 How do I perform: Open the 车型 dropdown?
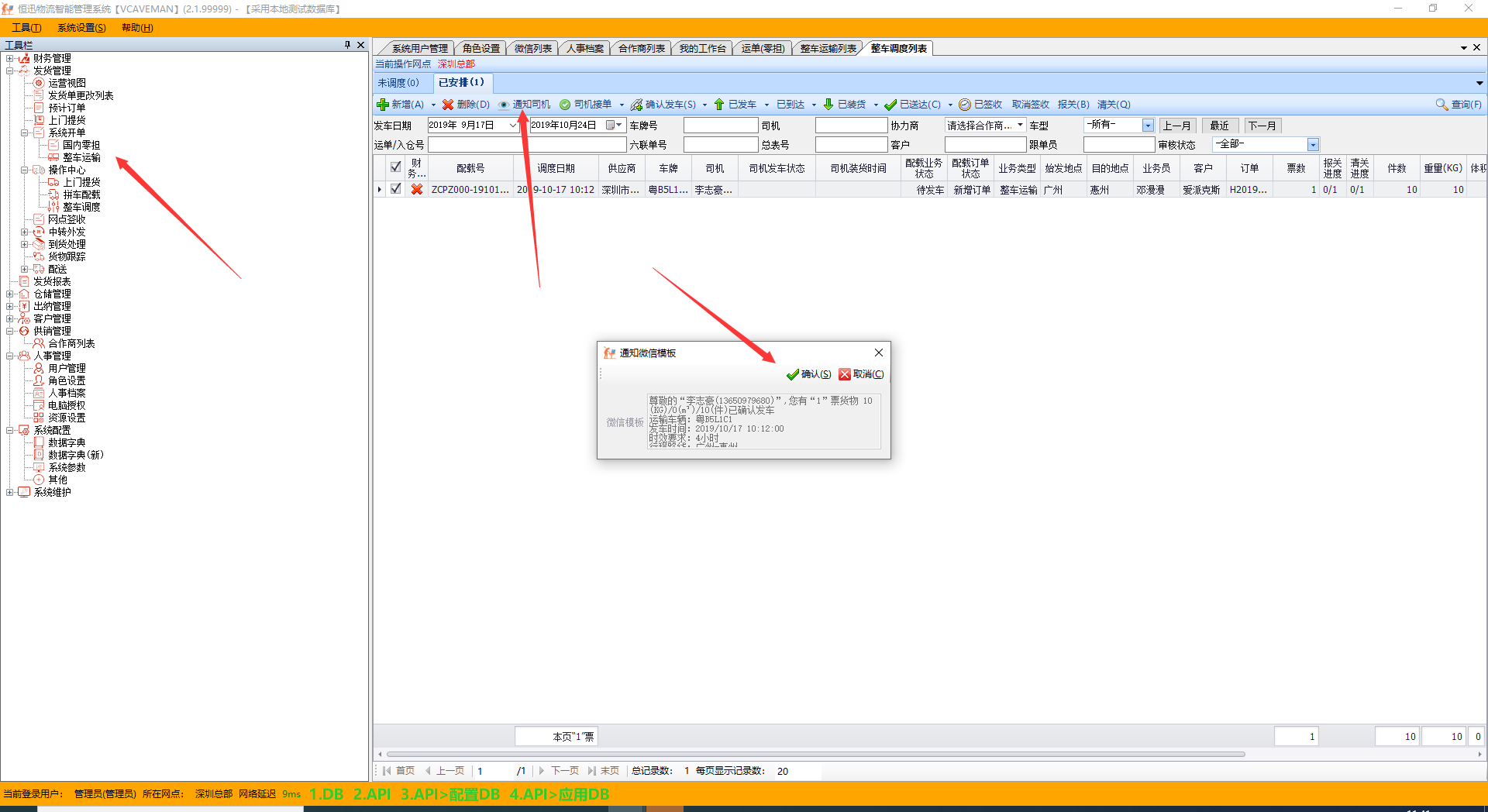coord(1148,126)
